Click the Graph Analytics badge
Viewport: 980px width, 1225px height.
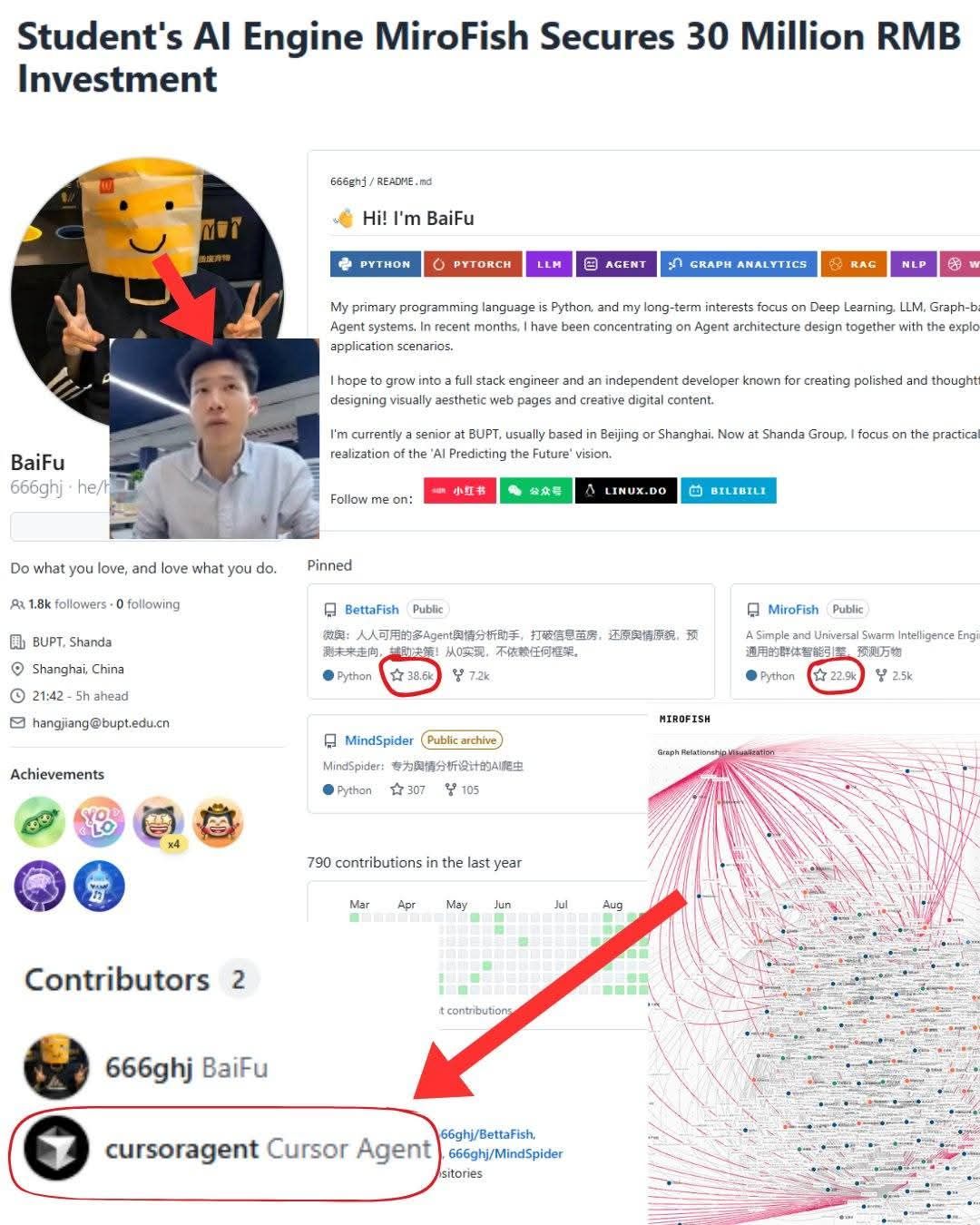(739, 264)
